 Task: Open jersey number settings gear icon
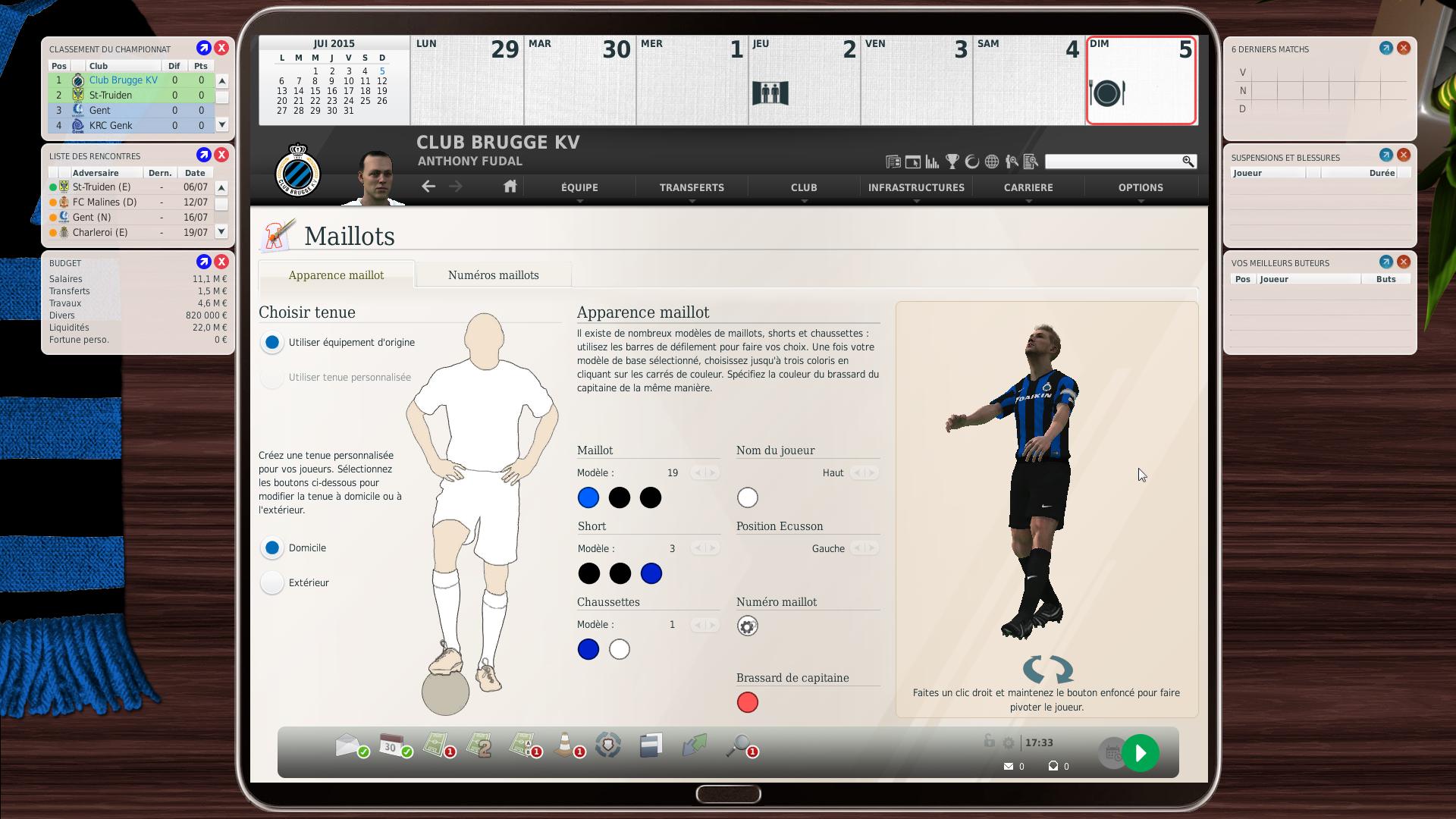coord(748,626)
